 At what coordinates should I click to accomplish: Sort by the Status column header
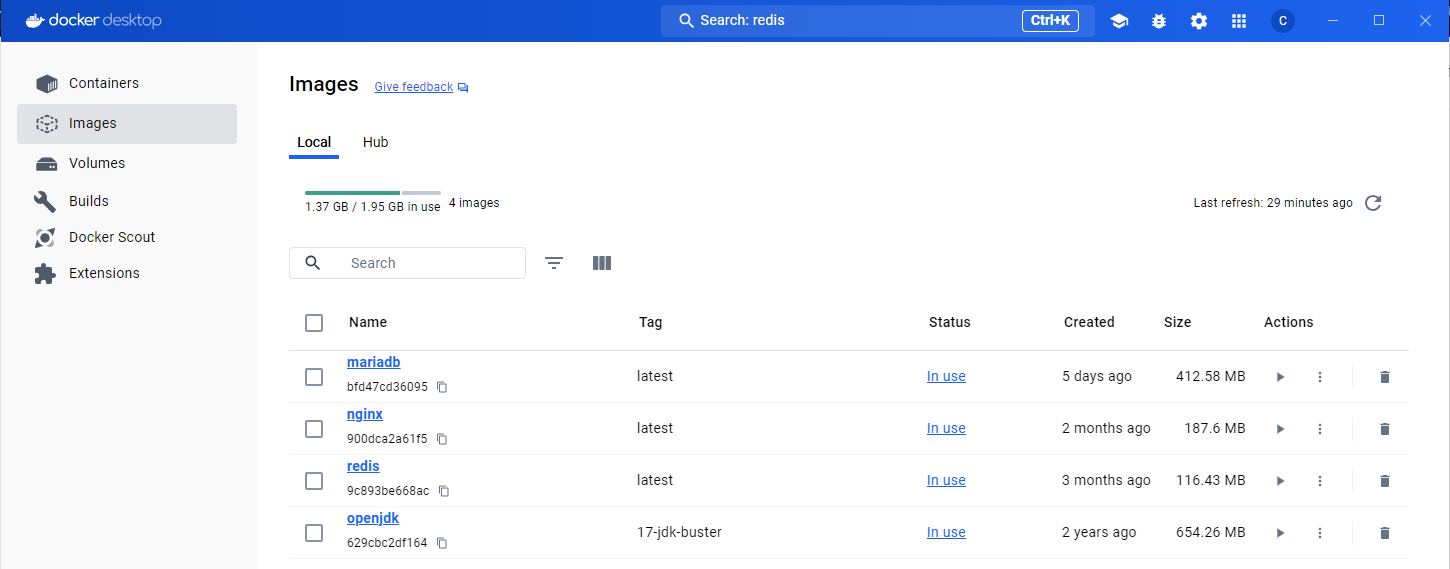tap(950, 322)
